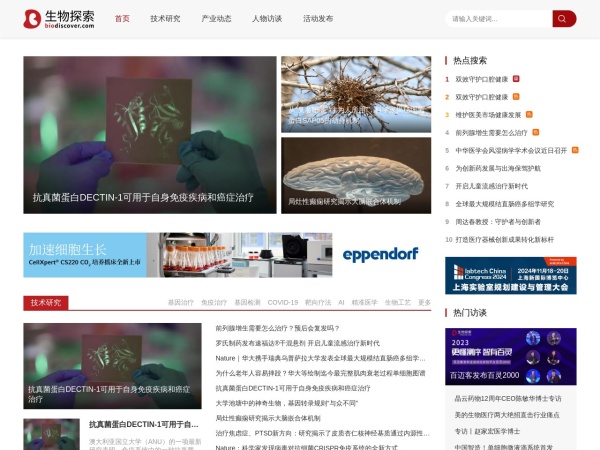Viewport: 600px width, 450px height.
Task: Open interview 美的生物医疗两大绝招直击行业痛点
Action: click(x=507, y=415)
